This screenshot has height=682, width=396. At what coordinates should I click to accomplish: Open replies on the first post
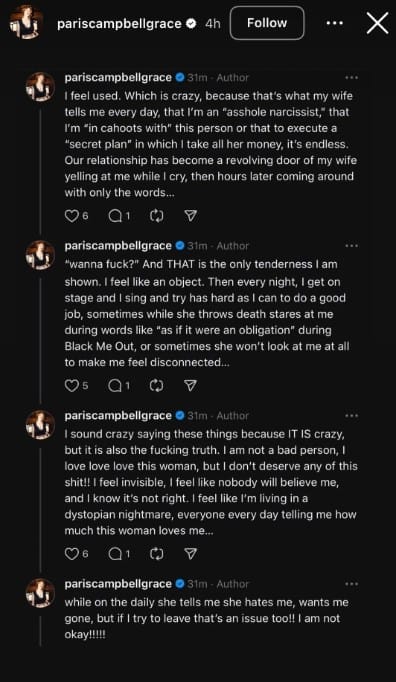(x=115, y=216)
